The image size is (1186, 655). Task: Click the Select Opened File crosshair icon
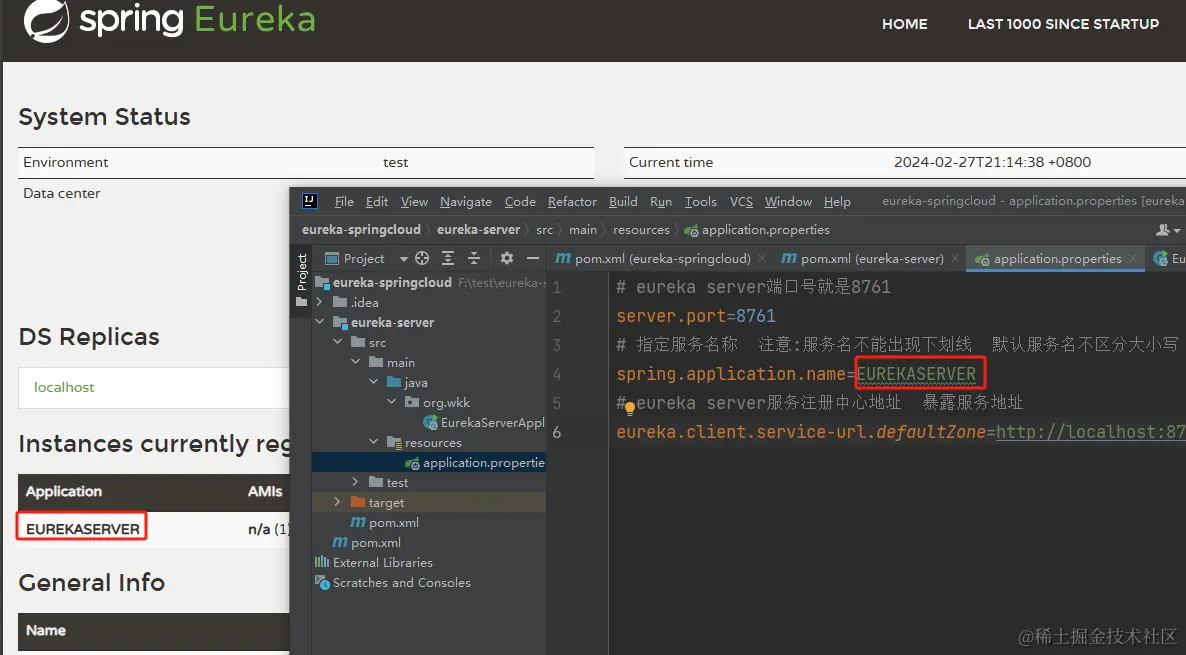tap(422, 259)
